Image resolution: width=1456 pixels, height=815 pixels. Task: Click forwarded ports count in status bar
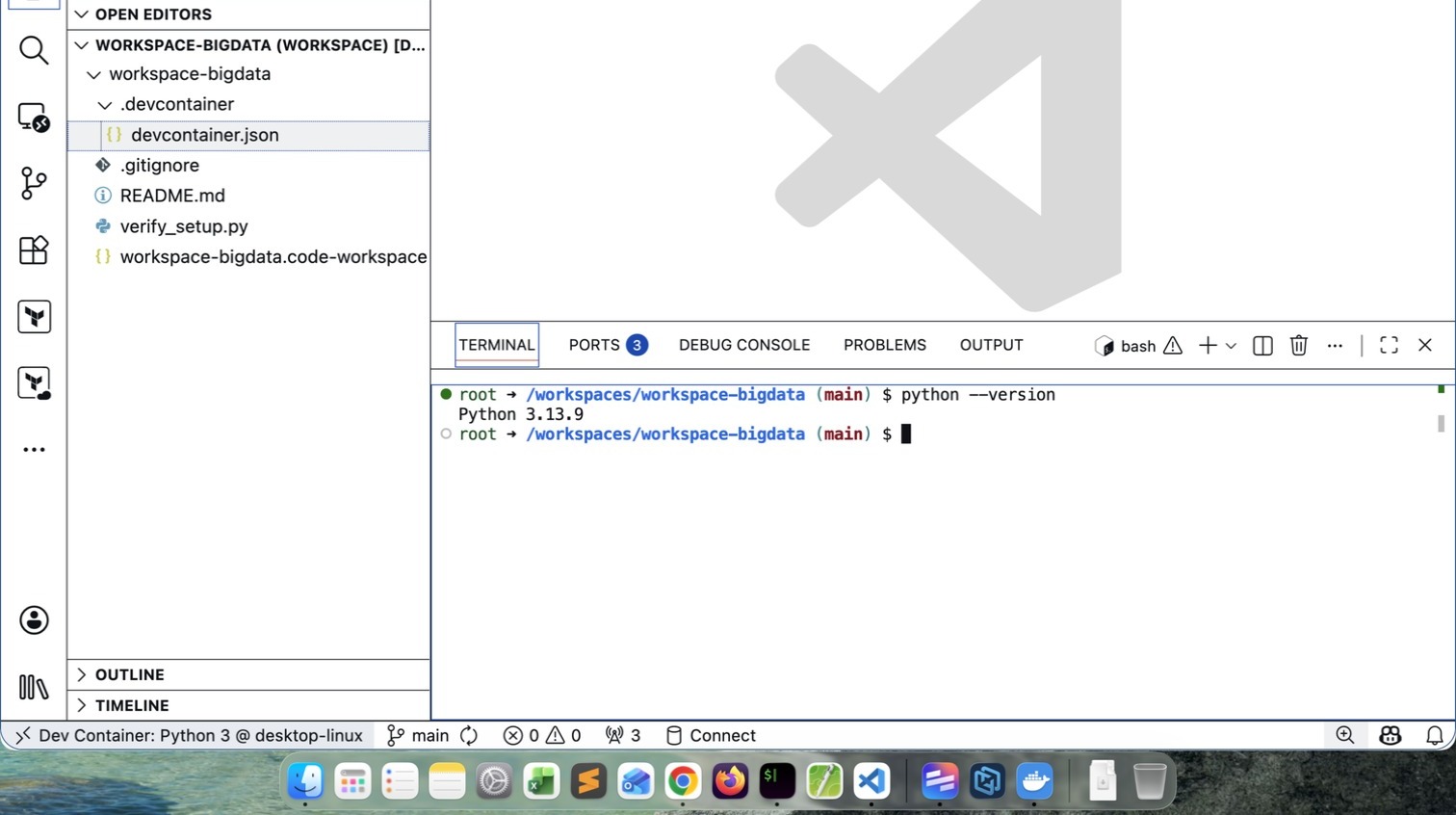(623, 735)
